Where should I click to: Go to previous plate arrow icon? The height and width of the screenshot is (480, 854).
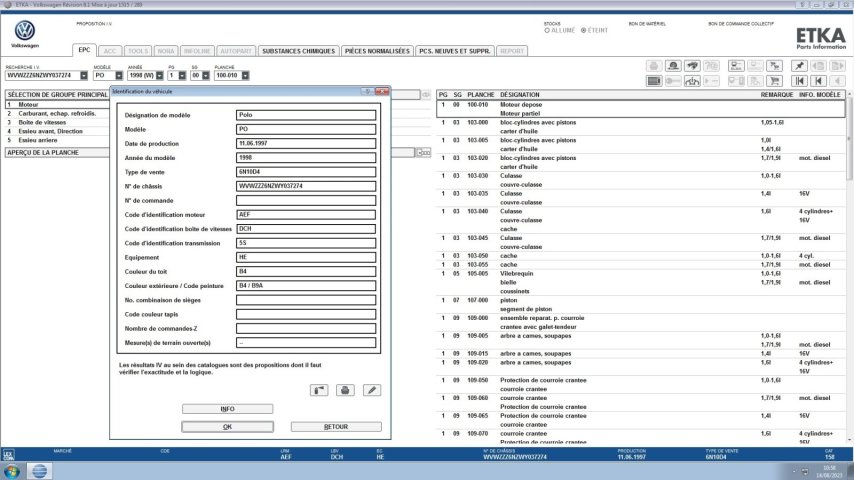tap(818, 81)
